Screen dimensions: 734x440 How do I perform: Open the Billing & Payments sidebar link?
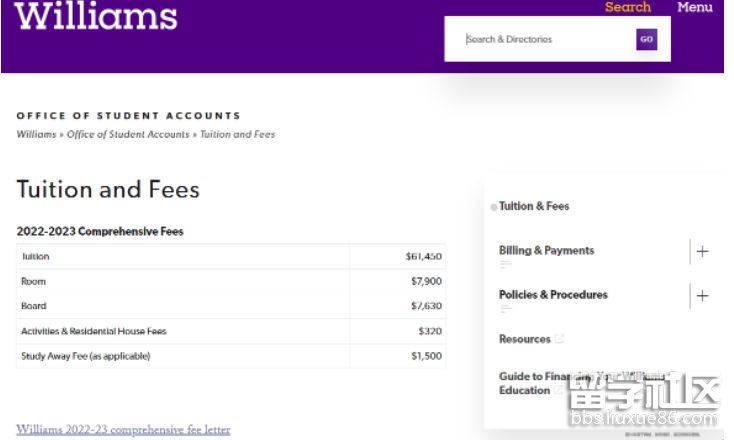click(546, 250)
